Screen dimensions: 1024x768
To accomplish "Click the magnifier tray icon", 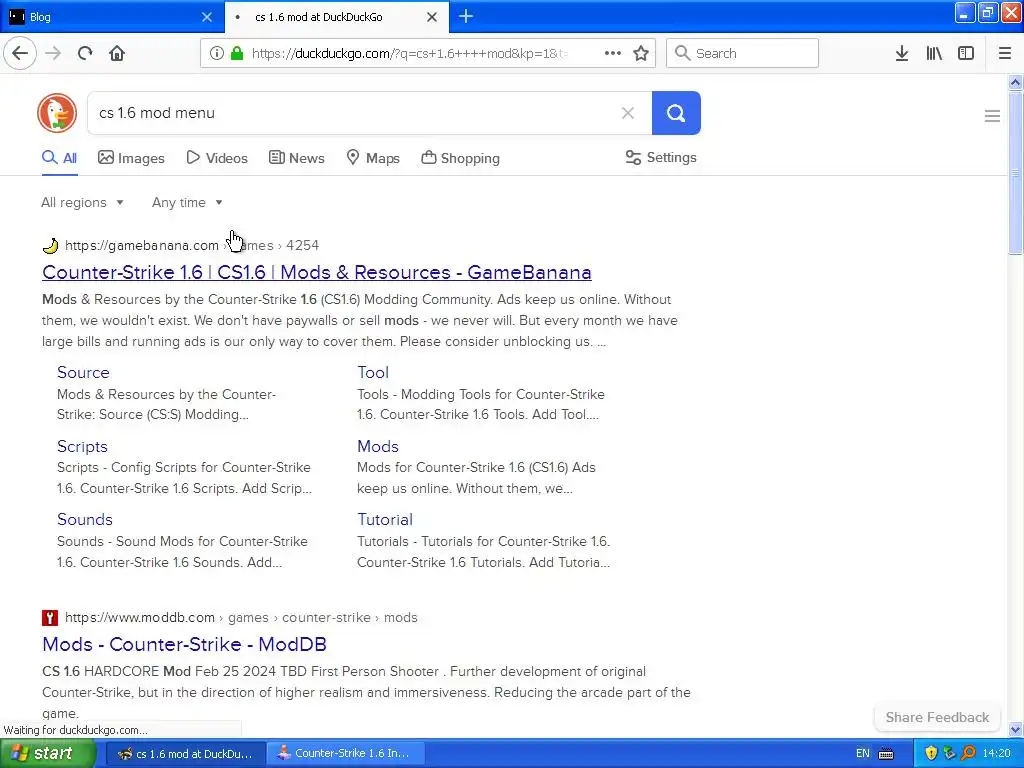I will pos(968,754).
